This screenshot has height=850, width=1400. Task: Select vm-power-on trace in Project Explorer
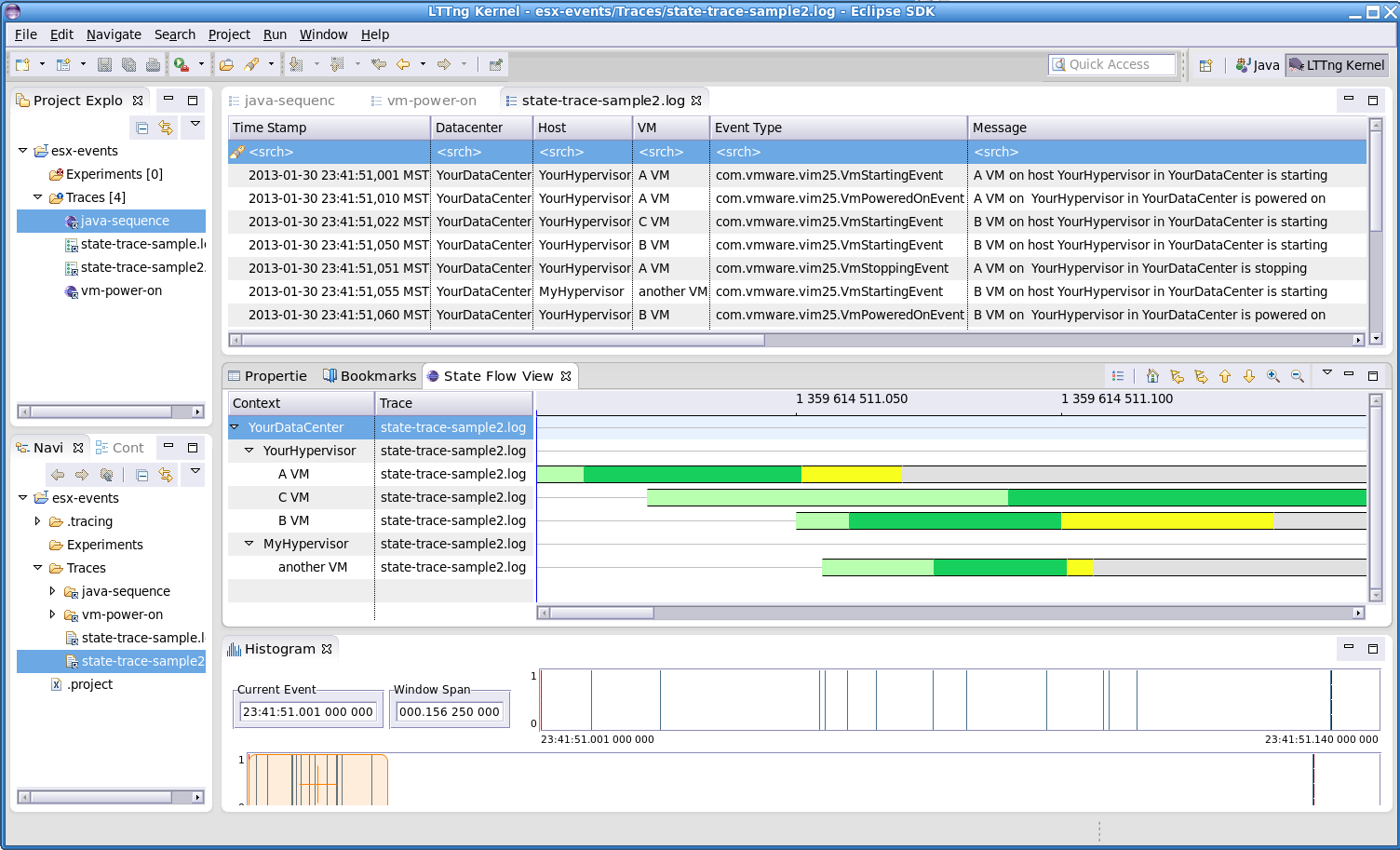pyautogui.click(x=121, y=290)
